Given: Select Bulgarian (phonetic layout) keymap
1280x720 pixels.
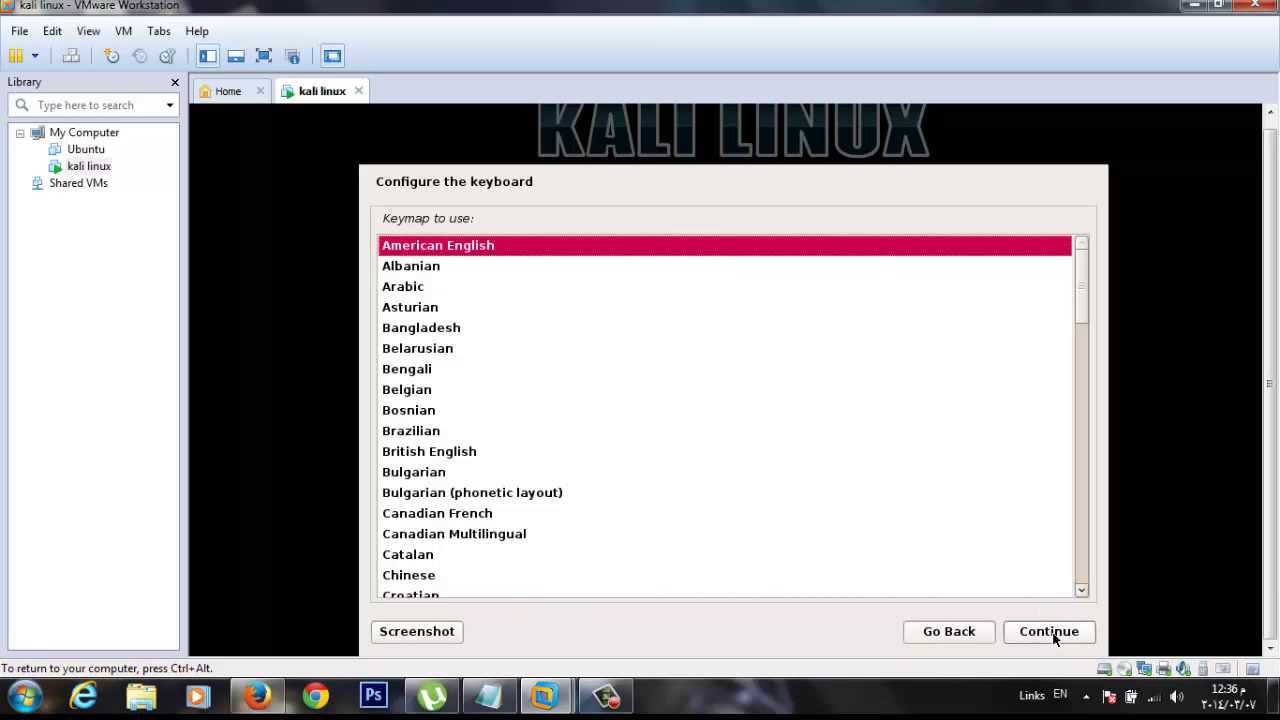Looking at the screenshot, I should [725, 493].
